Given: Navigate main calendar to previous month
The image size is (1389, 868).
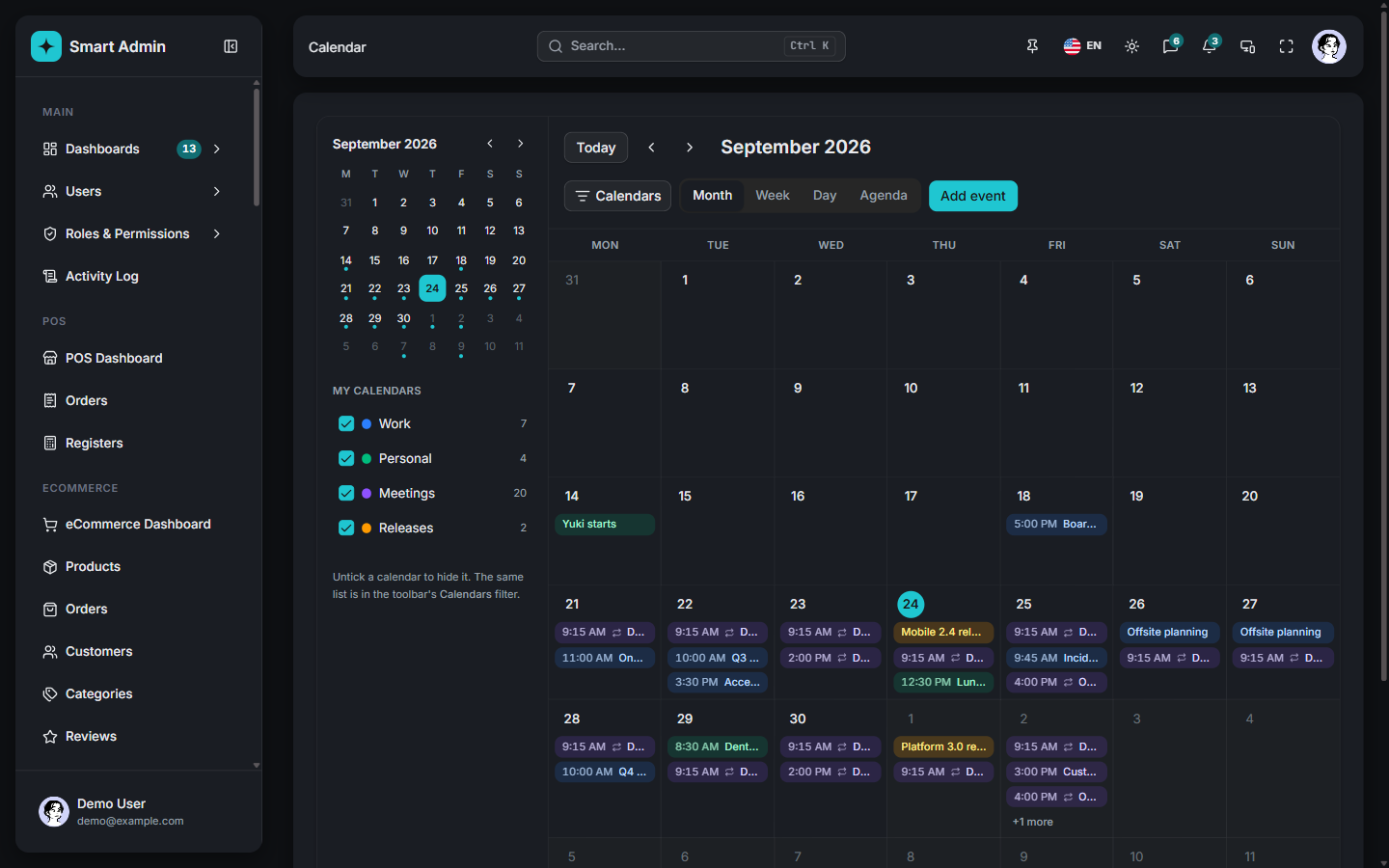Looking at the screenshot, I should coord(652,148).
